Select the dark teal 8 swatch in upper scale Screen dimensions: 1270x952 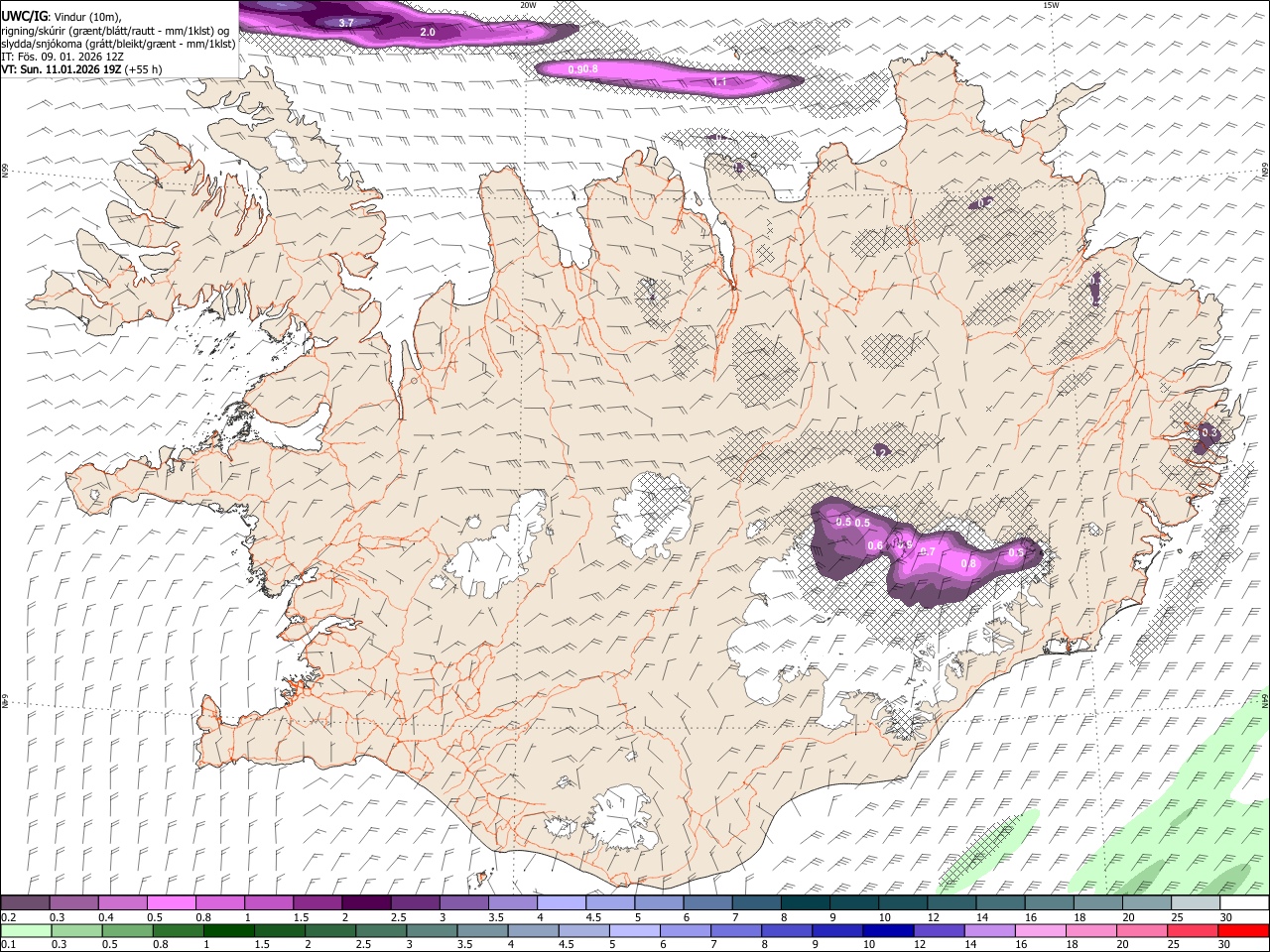click(x=806, y=903)
